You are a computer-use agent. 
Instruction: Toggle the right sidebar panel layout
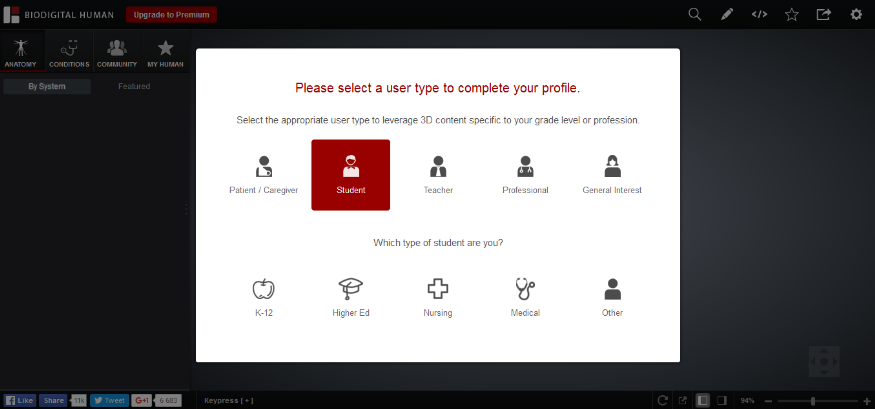[x=722, y=400]
